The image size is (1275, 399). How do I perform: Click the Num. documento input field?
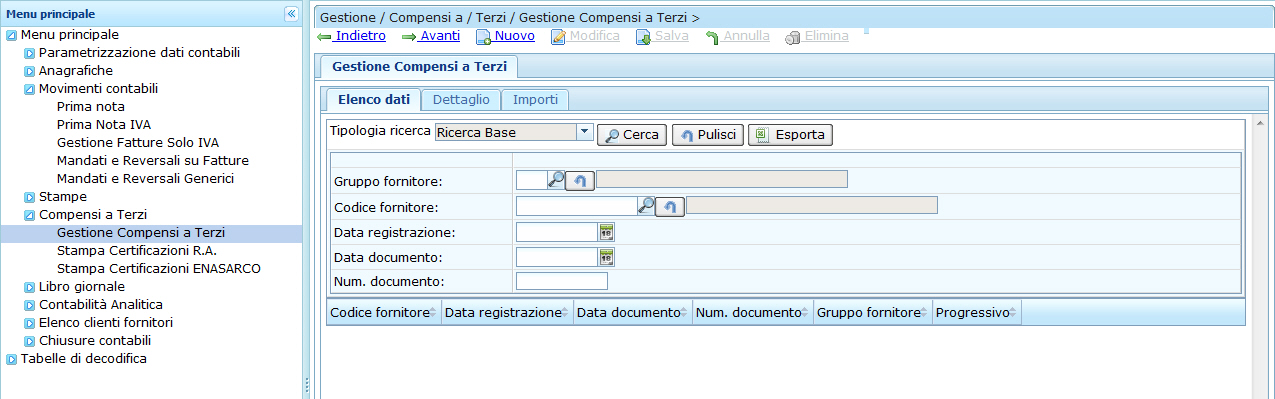click(562, 281)
